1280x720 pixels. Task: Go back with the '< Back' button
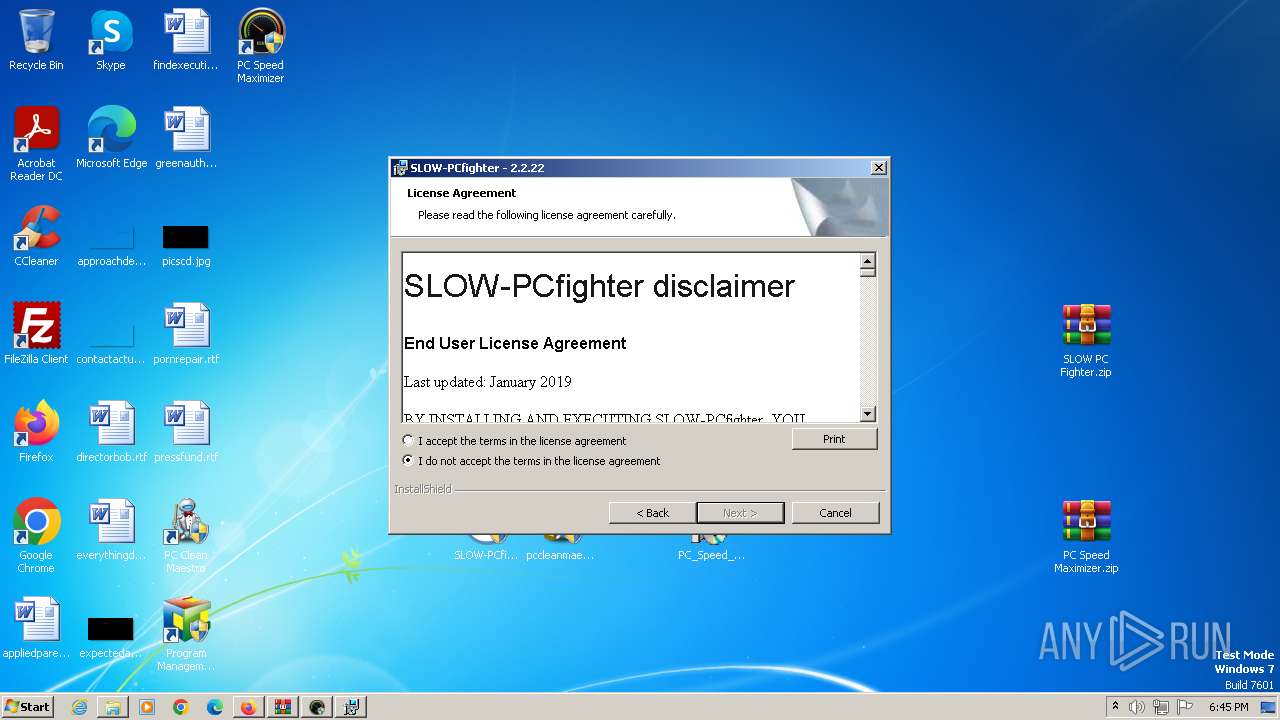pyautogui.click(x=652, y=512)
